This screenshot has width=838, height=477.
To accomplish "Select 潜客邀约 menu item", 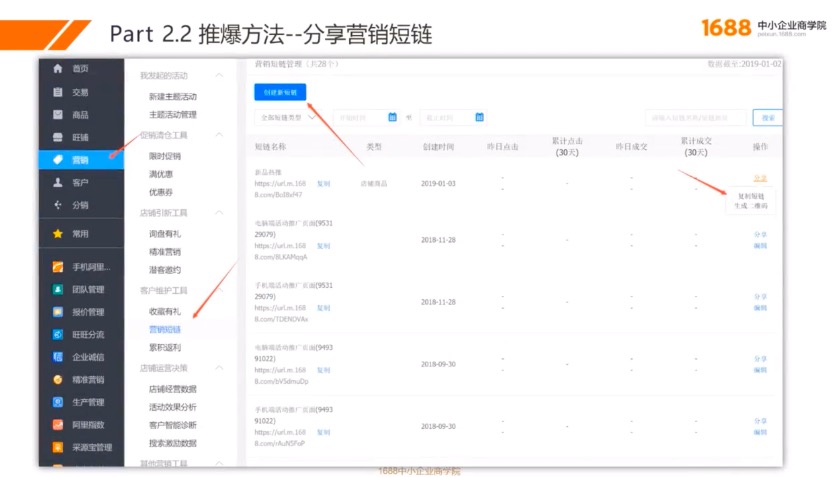I will 165,270.
